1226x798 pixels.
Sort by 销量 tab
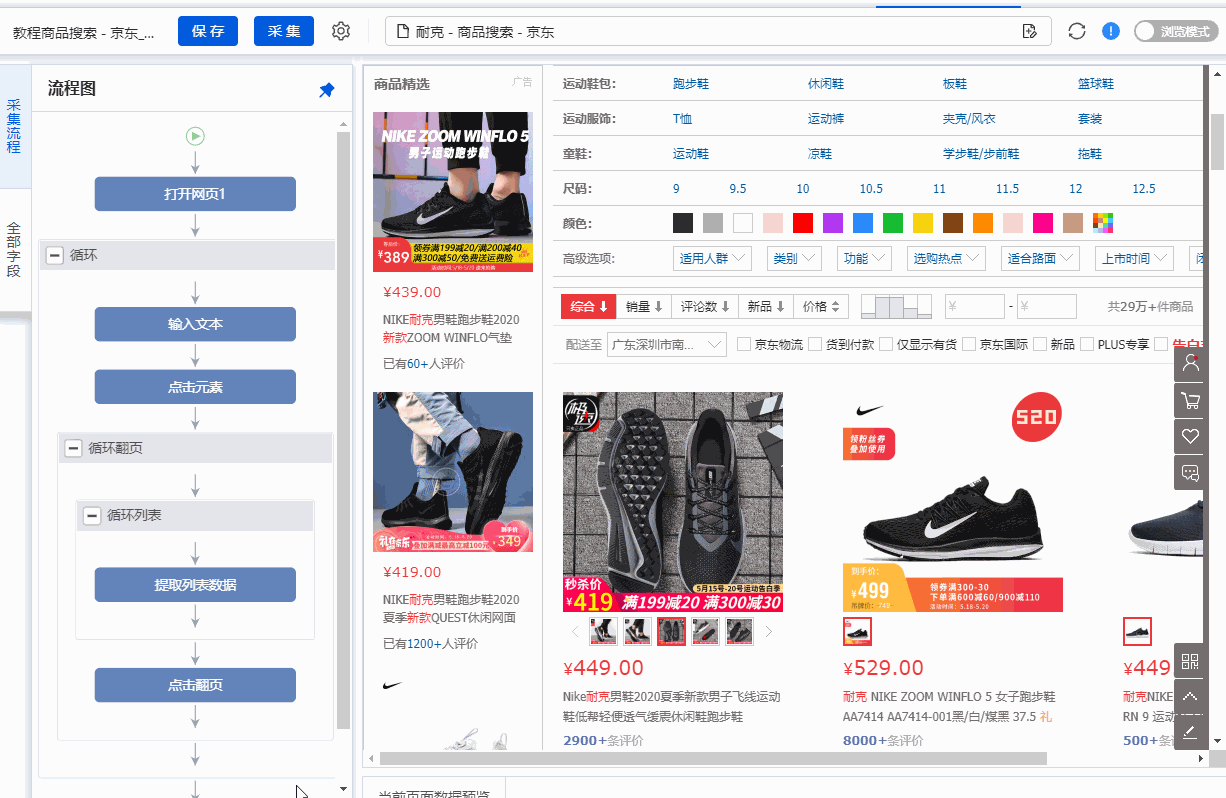pyautogui.click(x=645, y=306)
